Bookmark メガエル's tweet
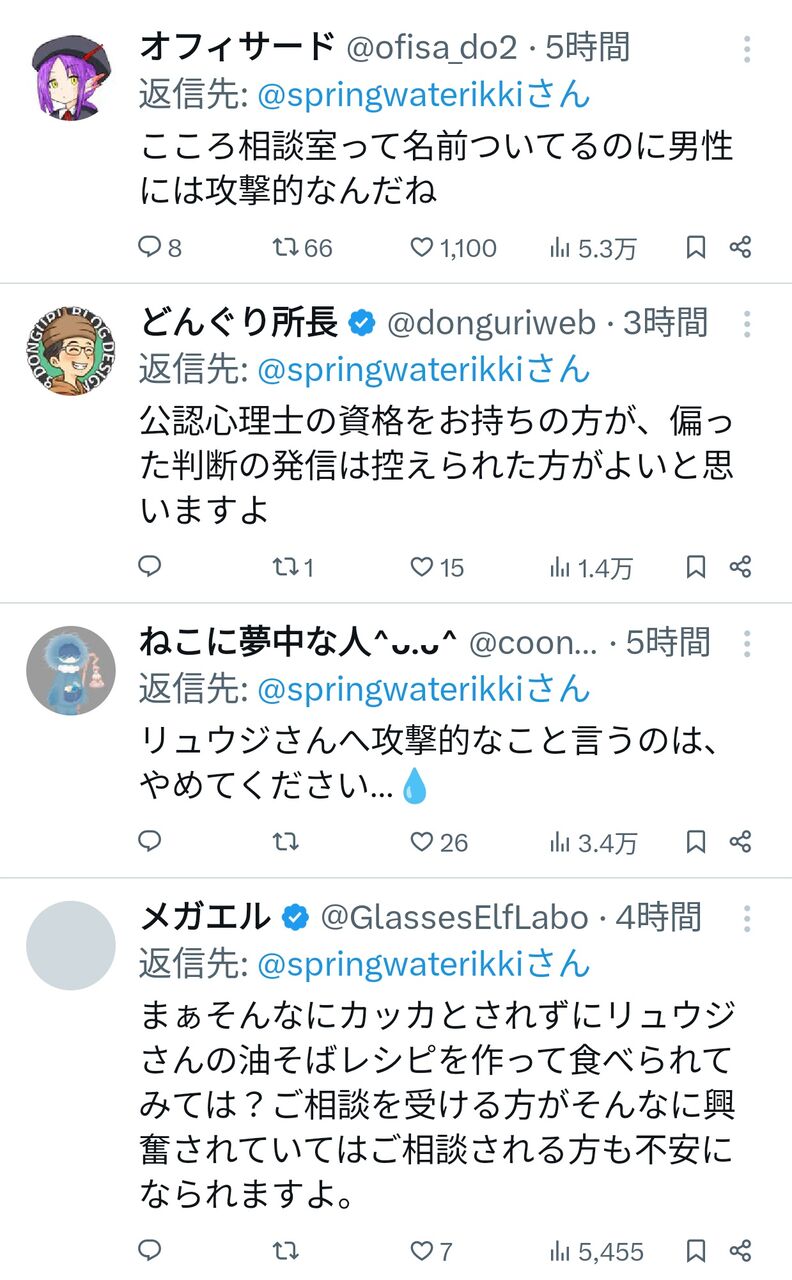792x1280 pixels. (x=696, y=1250)
